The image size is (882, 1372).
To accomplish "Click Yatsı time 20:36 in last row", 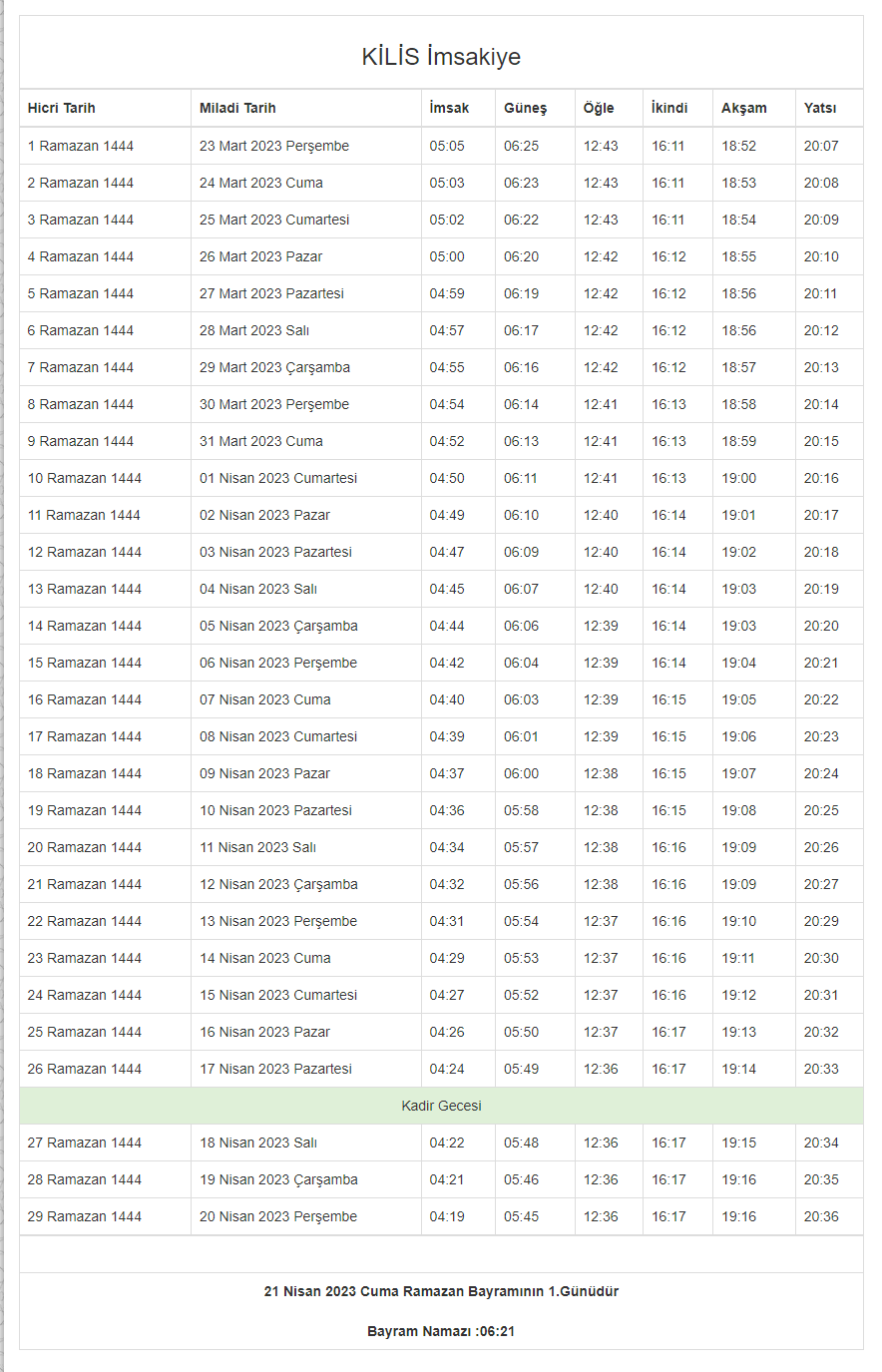I will click(x=821, y=1216).
